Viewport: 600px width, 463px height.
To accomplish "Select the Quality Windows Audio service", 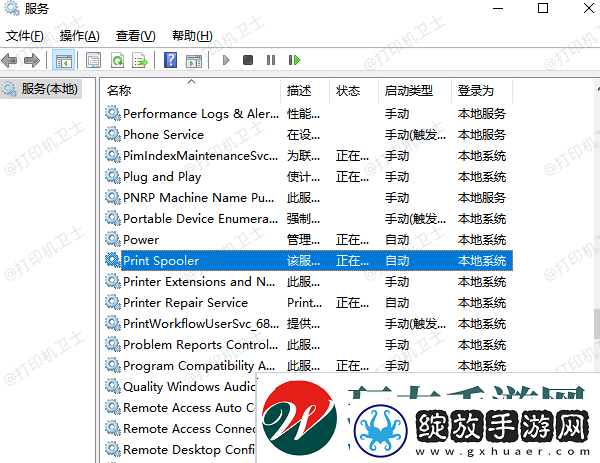I will 180,386.
